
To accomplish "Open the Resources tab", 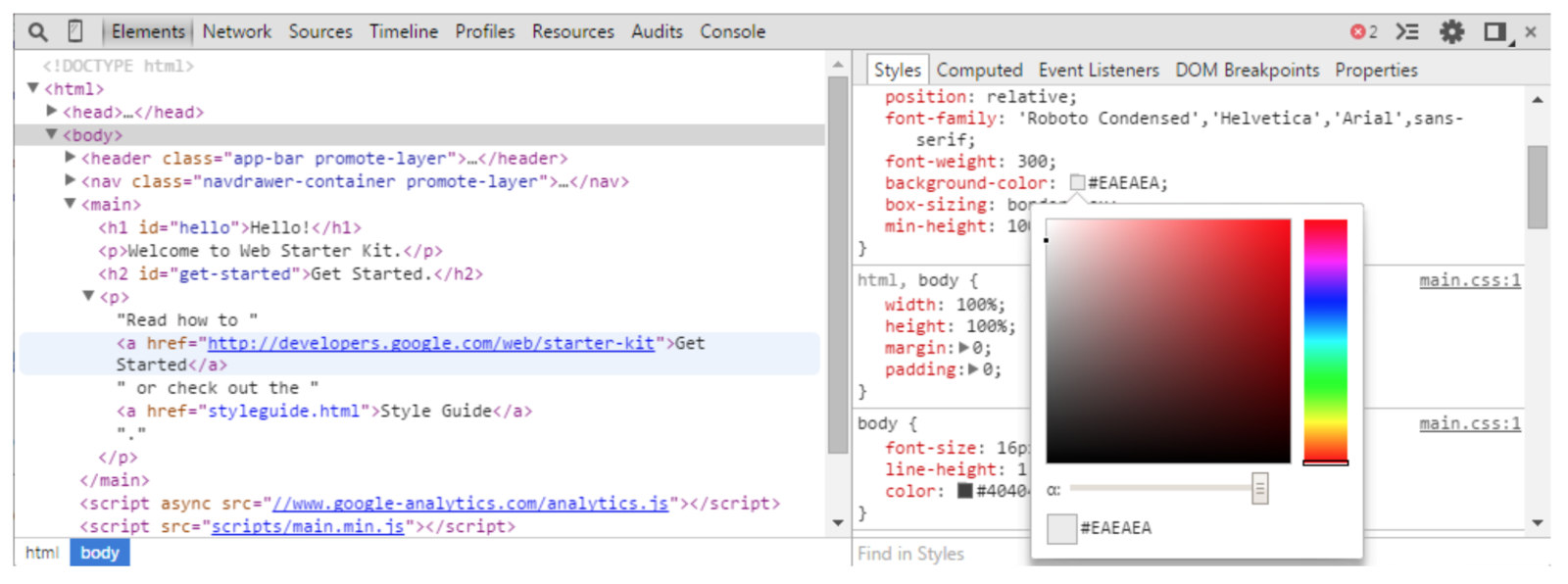I will [573, 31].
